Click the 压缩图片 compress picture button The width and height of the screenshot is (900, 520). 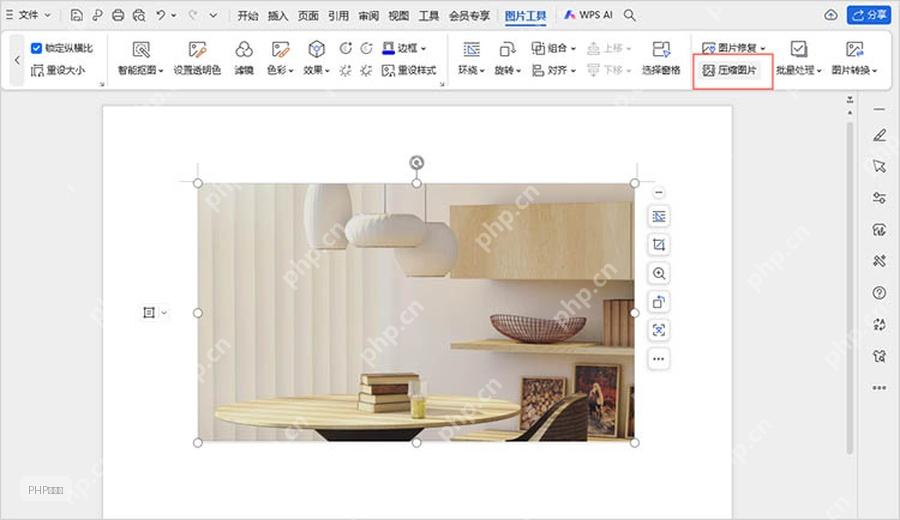[x=730, y=71]
